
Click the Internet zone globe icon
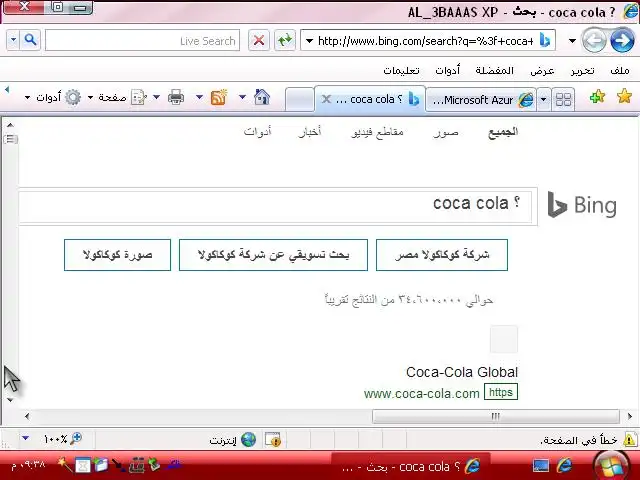[248, 440]
